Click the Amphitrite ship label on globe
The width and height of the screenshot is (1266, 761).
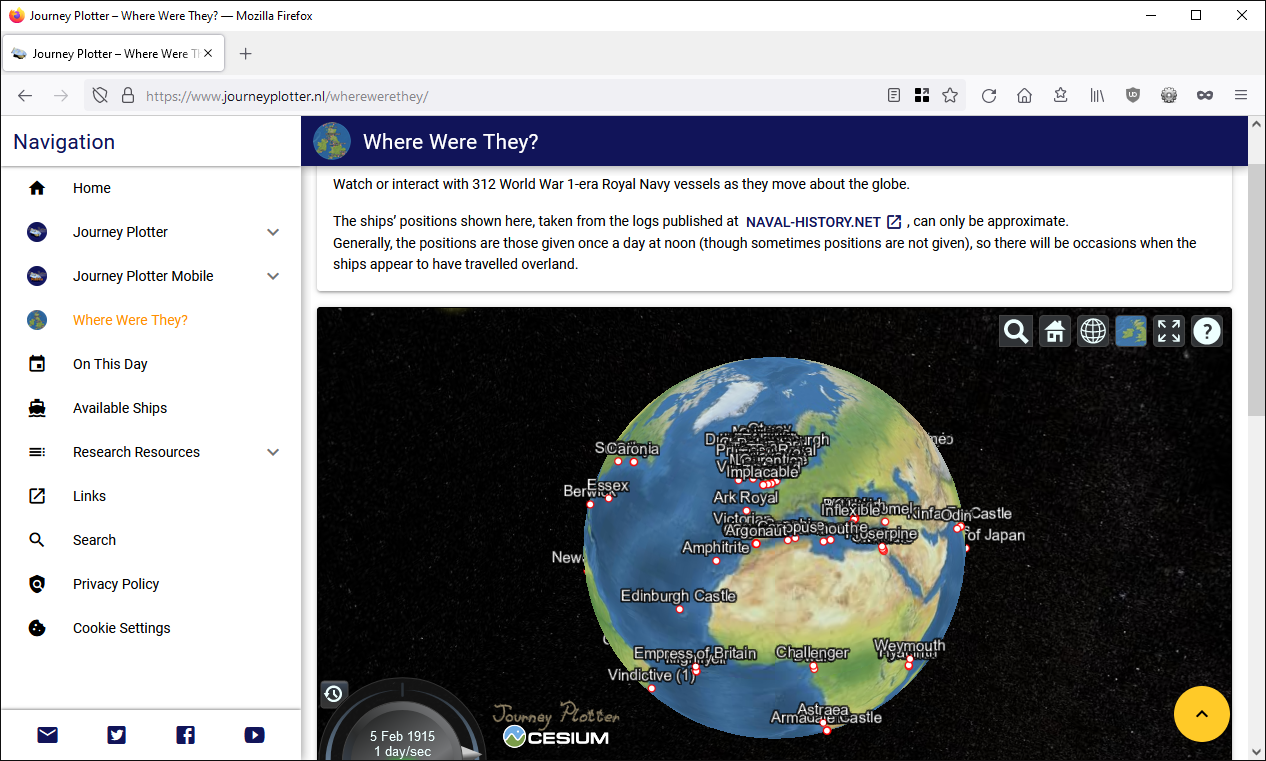pos(716,548)
